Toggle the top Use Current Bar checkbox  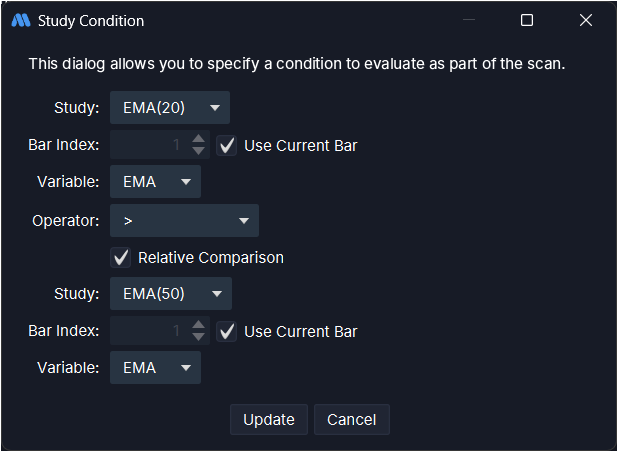point(228,145)
